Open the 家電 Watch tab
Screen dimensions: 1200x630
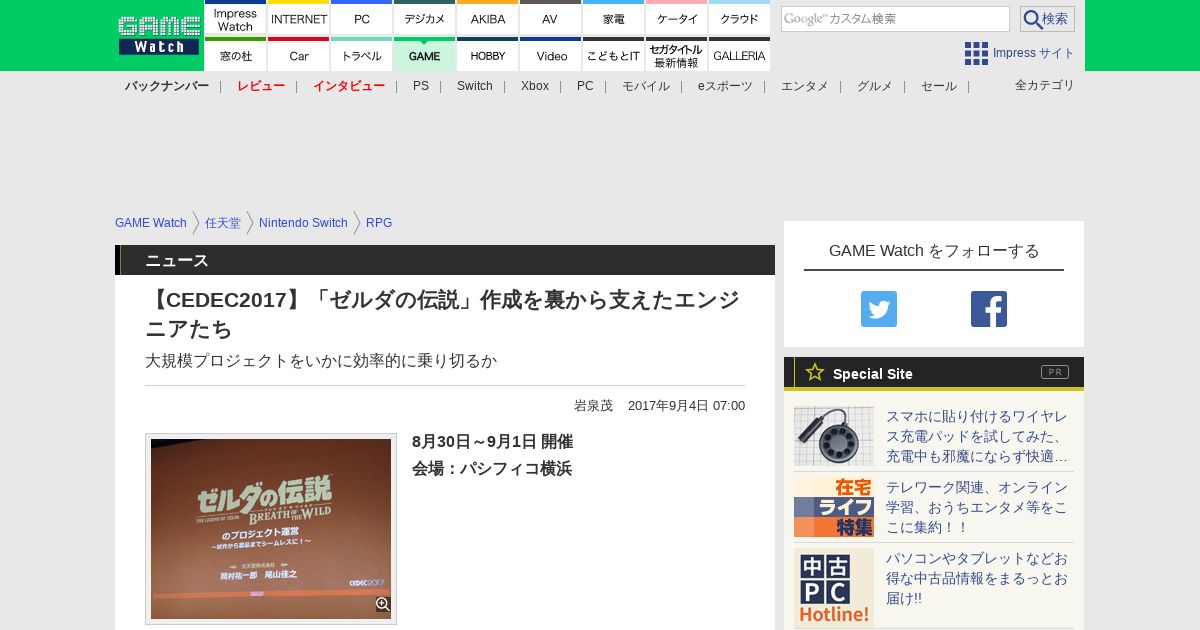pyautogui.click(x=613, y=18)
